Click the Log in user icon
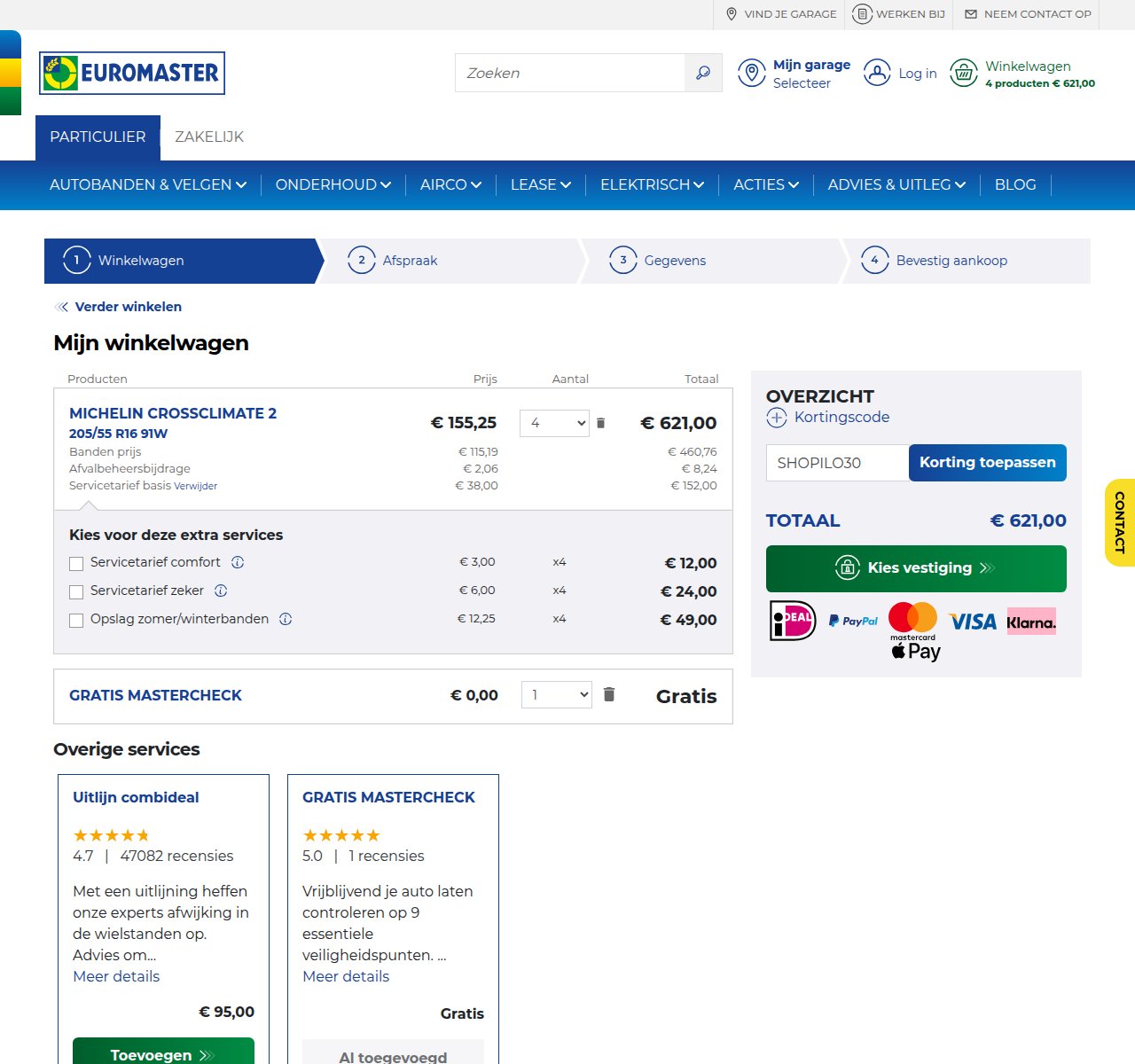This screenshot has width=1135, height=1064. point(877,73)
